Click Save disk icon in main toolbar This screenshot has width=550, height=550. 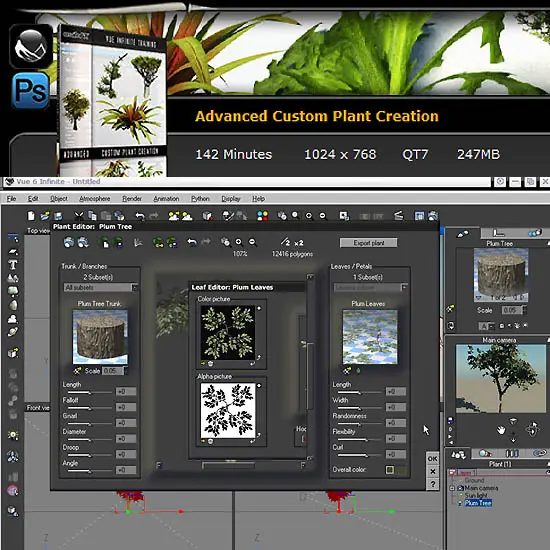(x=58, y=216)
